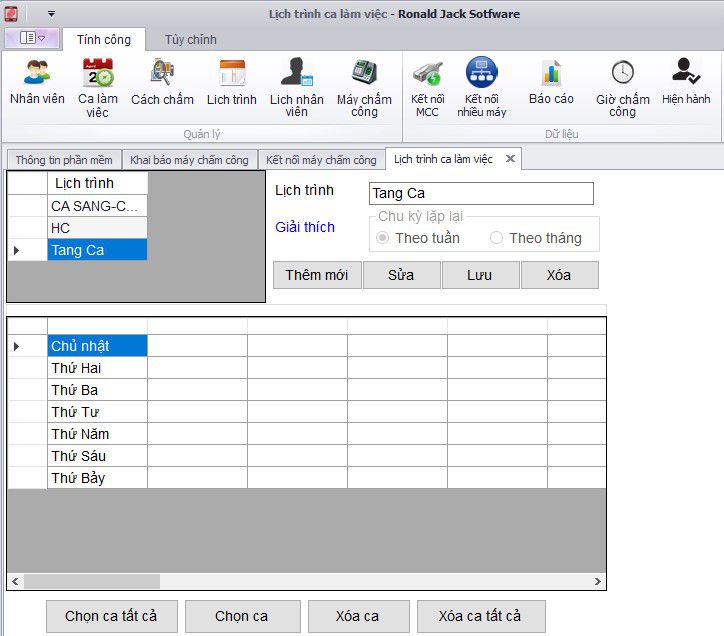Open the Báo cáo report icon
The image size is (724, 636).
[x=551, y=74]
